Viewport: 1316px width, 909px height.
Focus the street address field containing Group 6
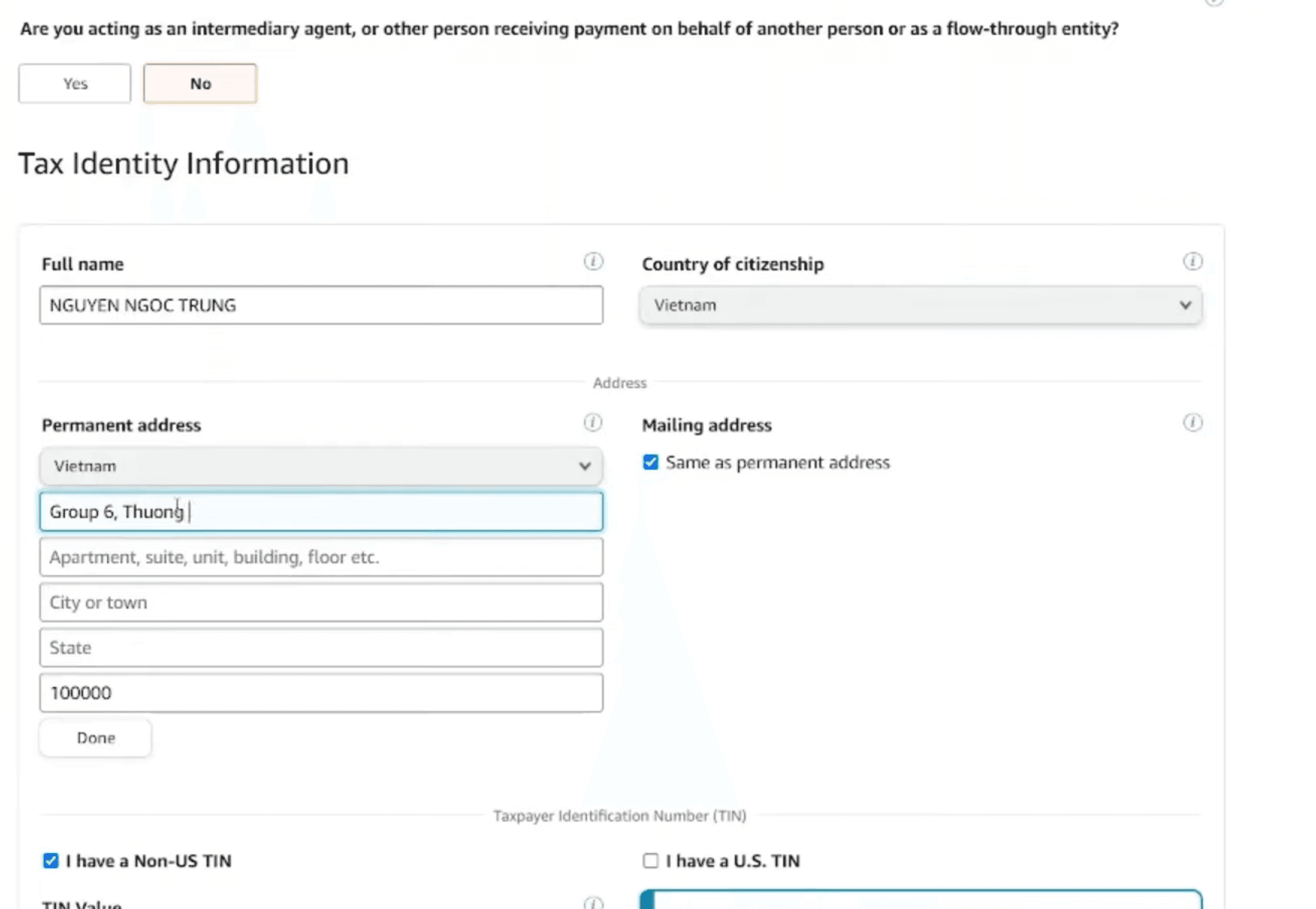pos(321,512)
